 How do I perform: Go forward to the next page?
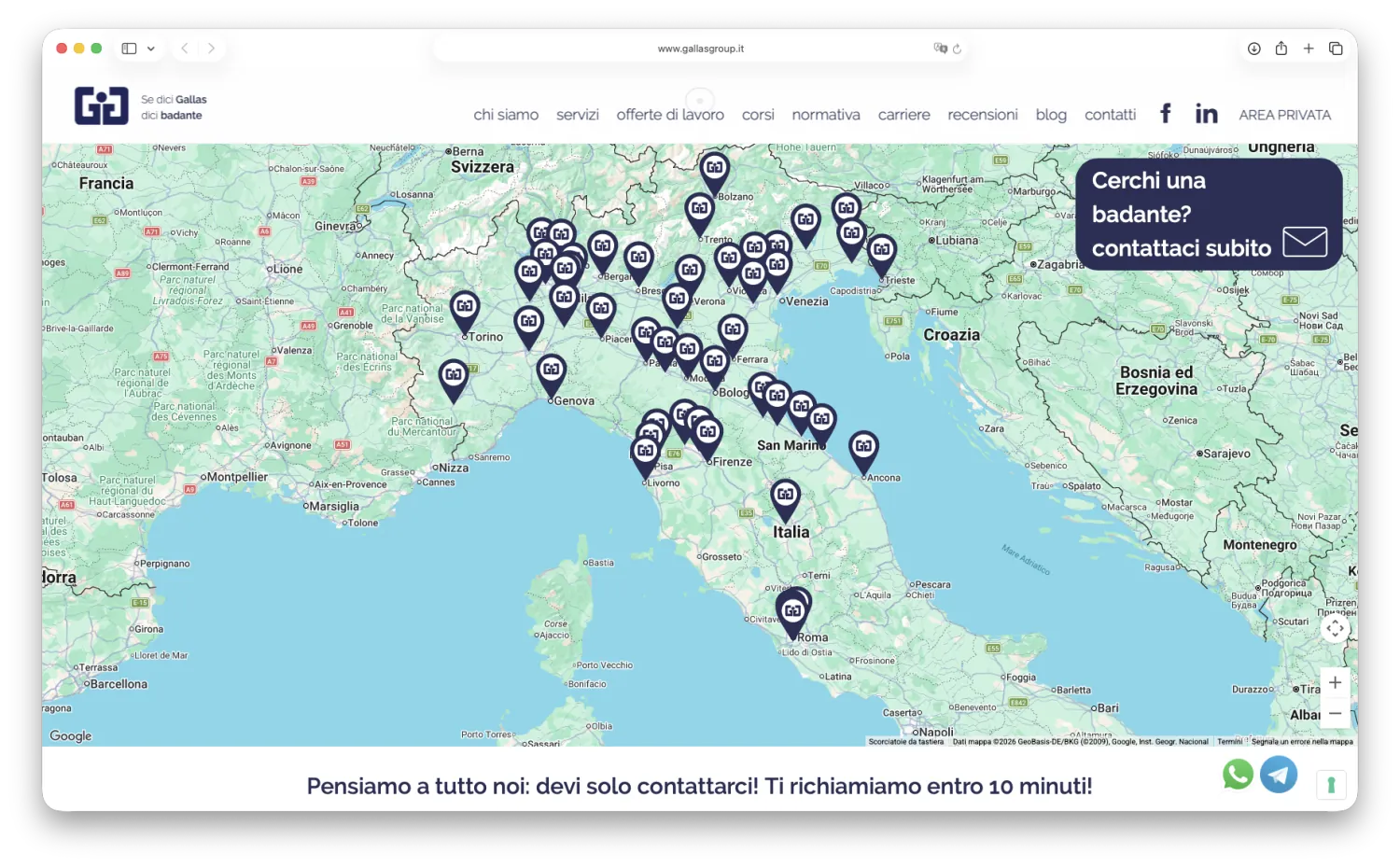211,49
